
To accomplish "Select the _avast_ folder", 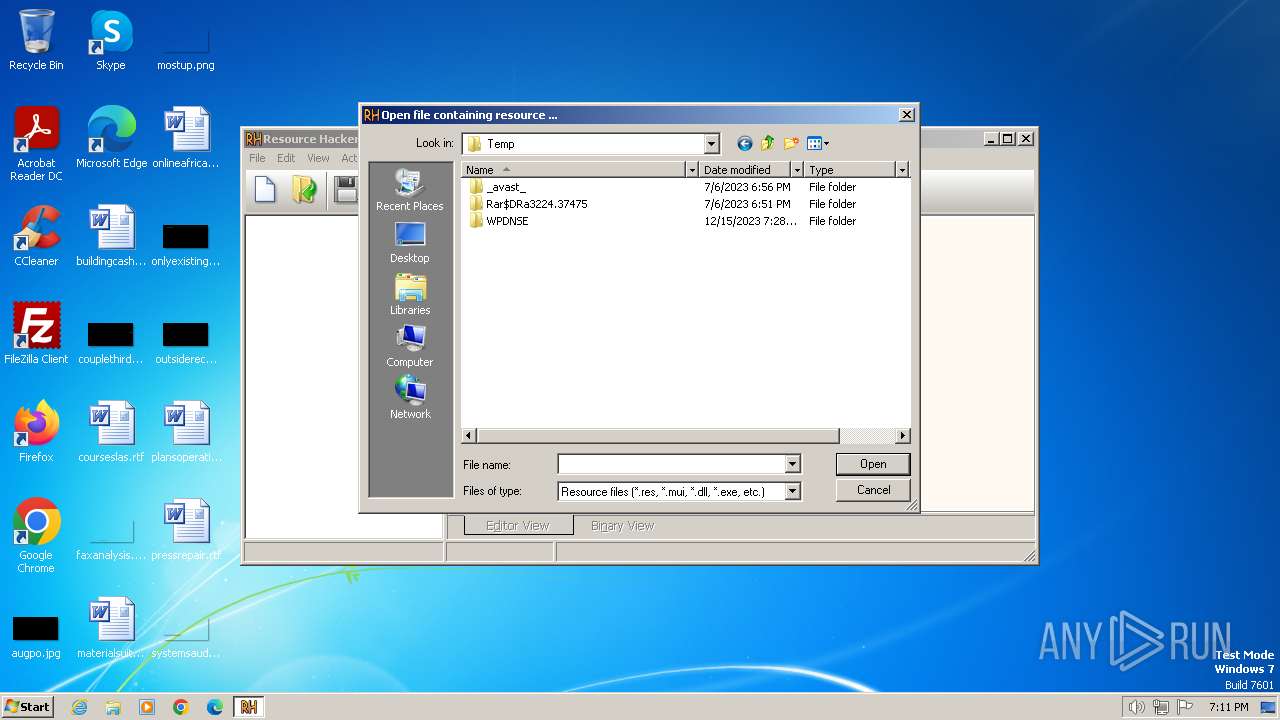I will pos(505,187).
